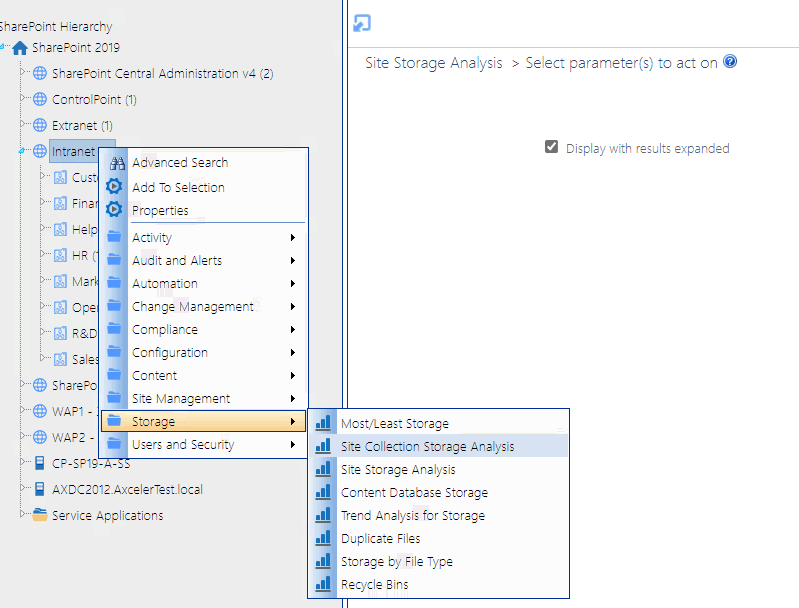Click the globe icon for ControlPoint
This screenshot has width=799, height=608.
point(40,99)
